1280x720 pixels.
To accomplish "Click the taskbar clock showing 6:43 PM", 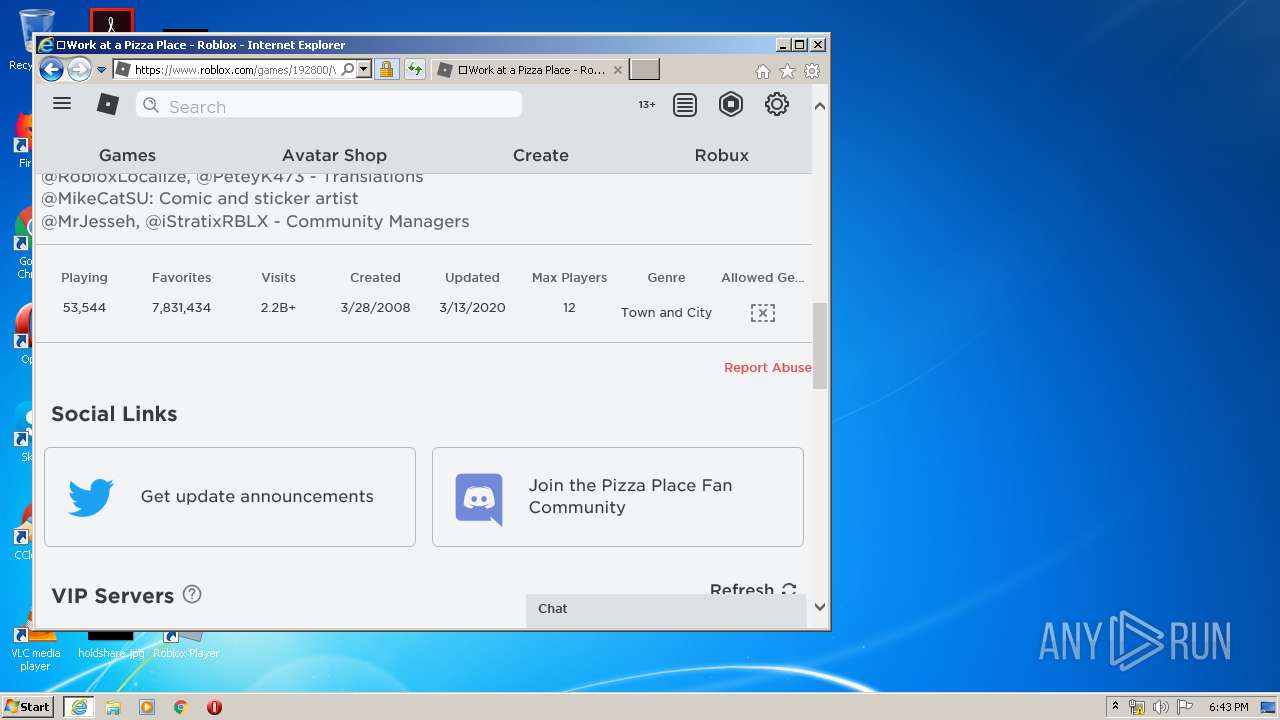I will click(x=1228, y=707).
